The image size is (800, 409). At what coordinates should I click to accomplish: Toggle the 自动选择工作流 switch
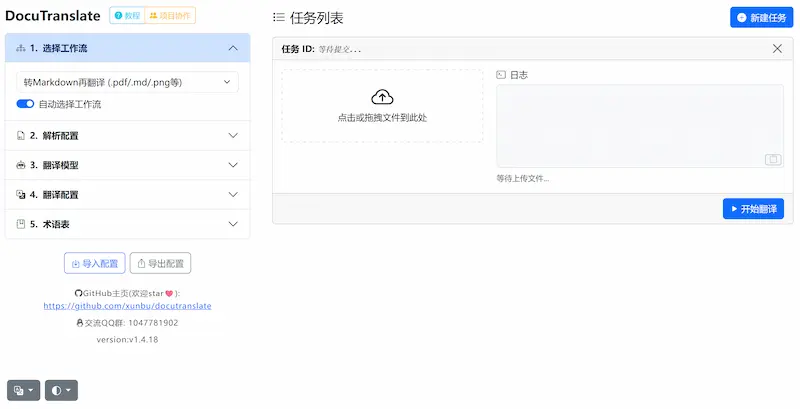point(25,104)
